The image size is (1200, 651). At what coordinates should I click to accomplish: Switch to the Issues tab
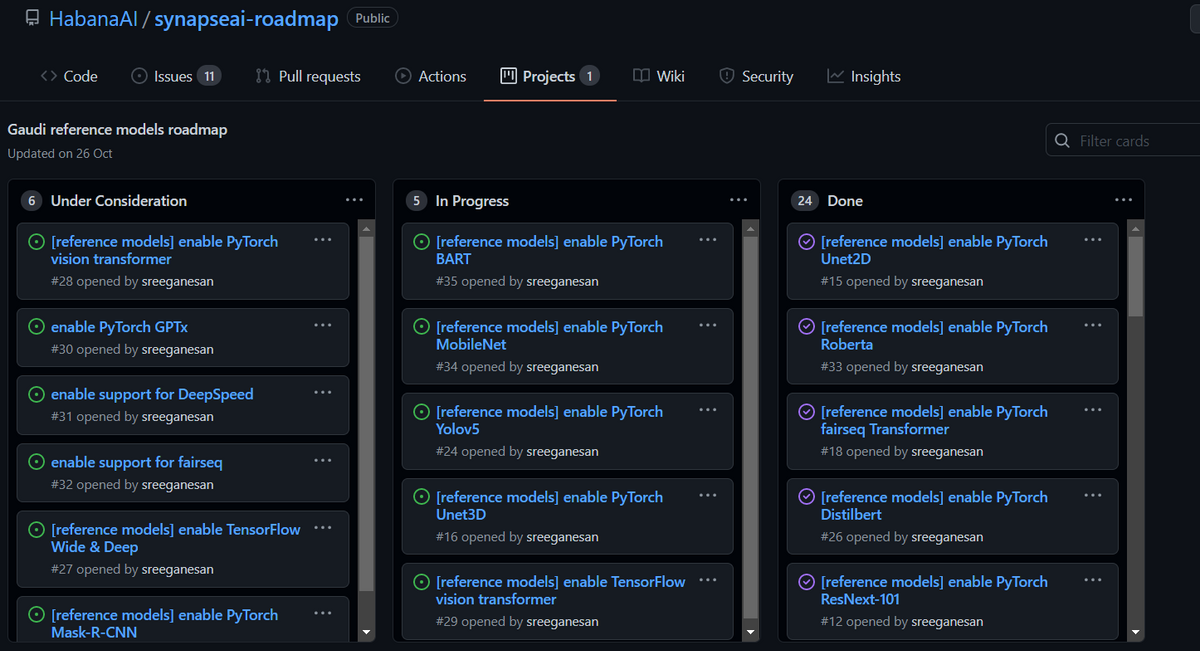point(175,76)
